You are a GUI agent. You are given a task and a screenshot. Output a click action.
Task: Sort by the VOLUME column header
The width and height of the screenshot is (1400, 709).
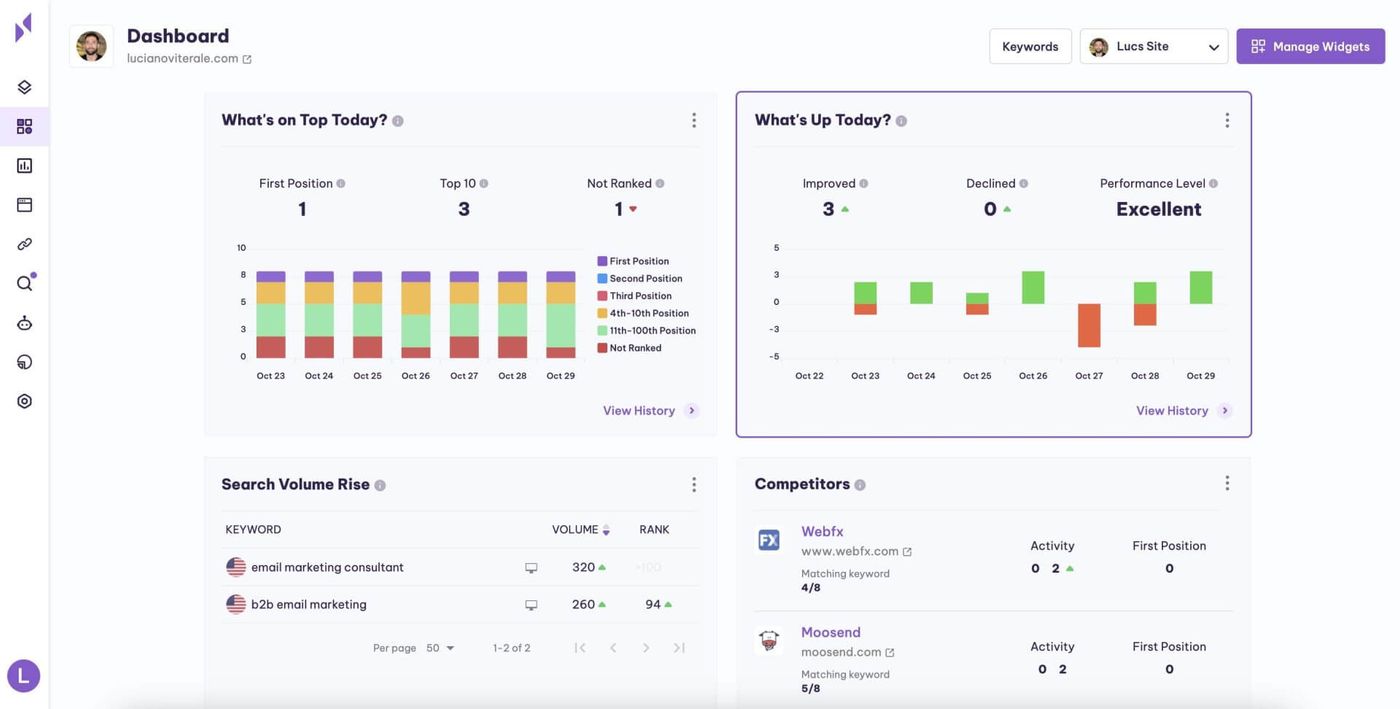[x=580, y=530]
